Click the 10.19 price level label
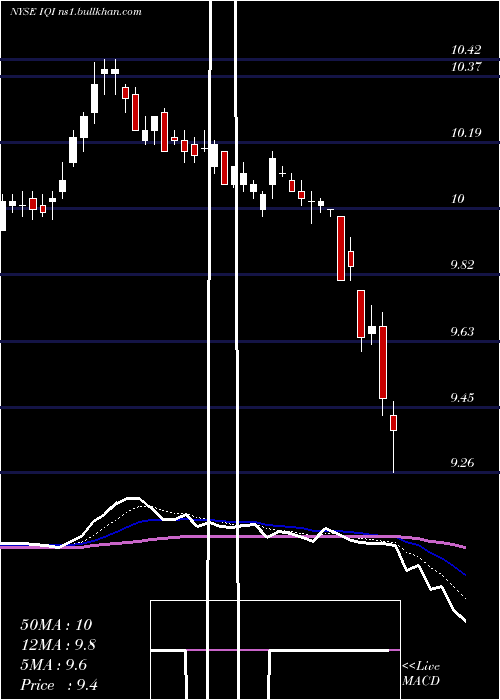 click(466, 133)
